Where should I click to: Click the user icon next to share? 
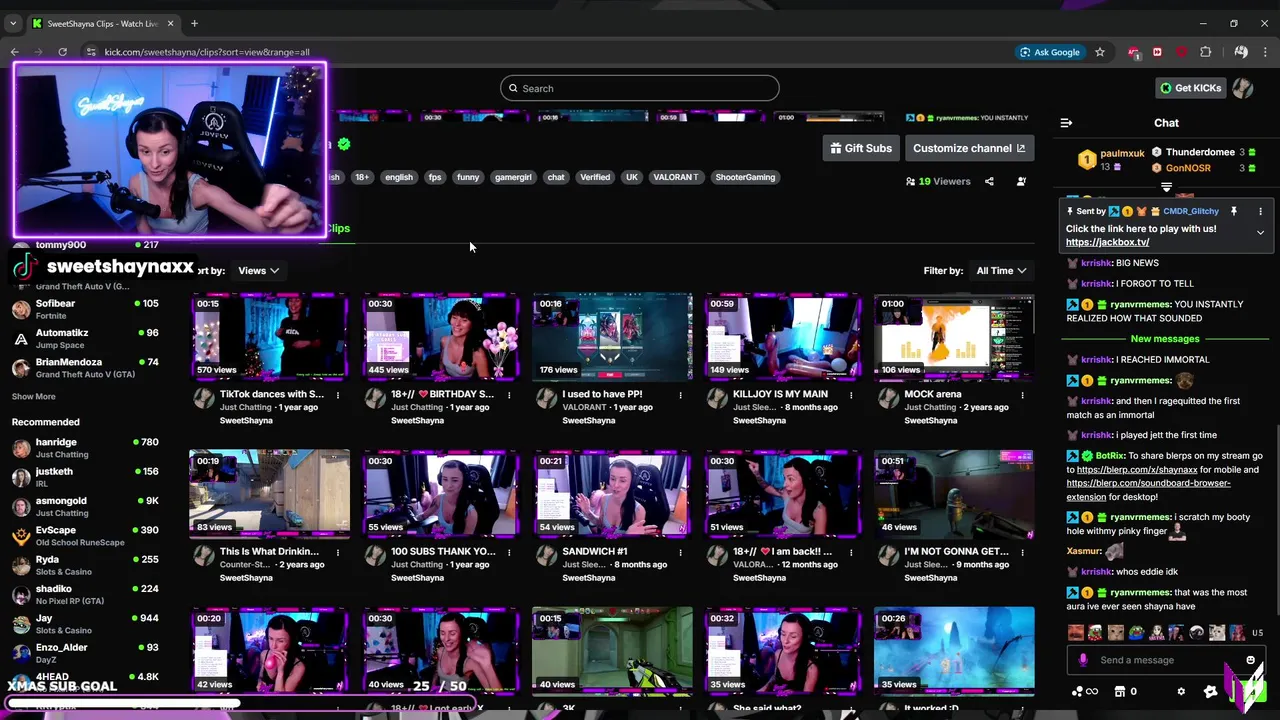click(x=1021, y=181)
